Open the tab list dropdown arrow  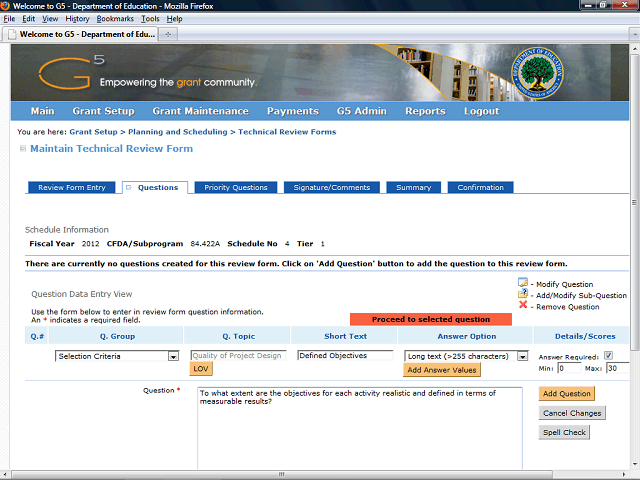[634, 34]
